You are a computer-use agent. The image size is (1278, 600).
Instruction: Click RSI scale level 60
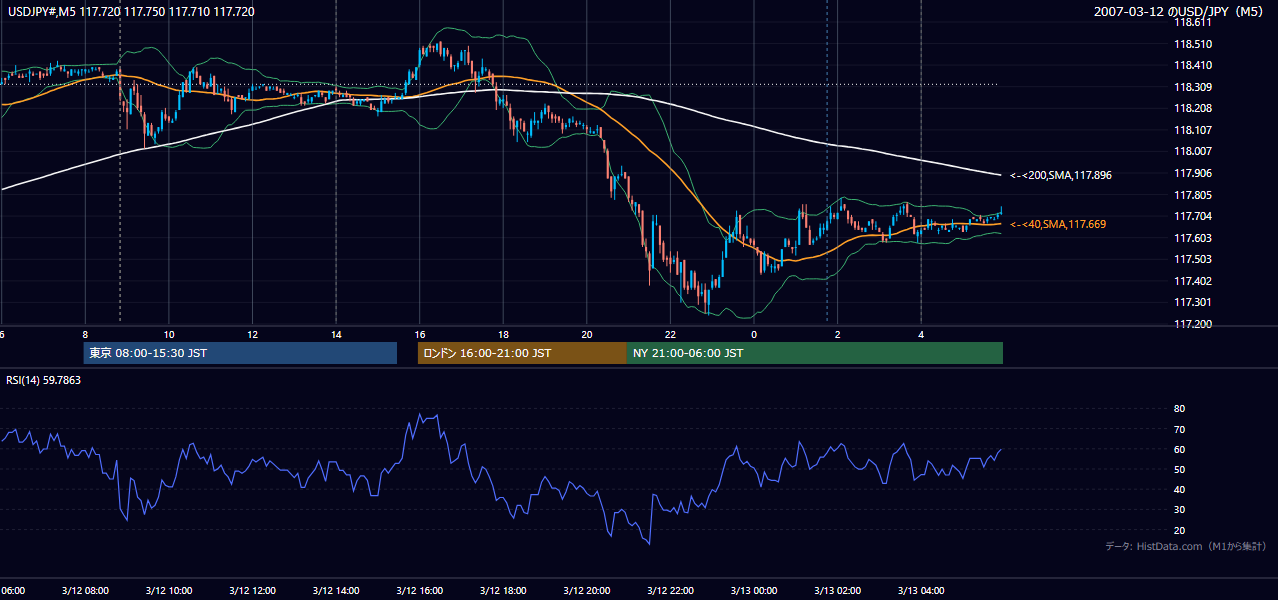pos(1179,449)
